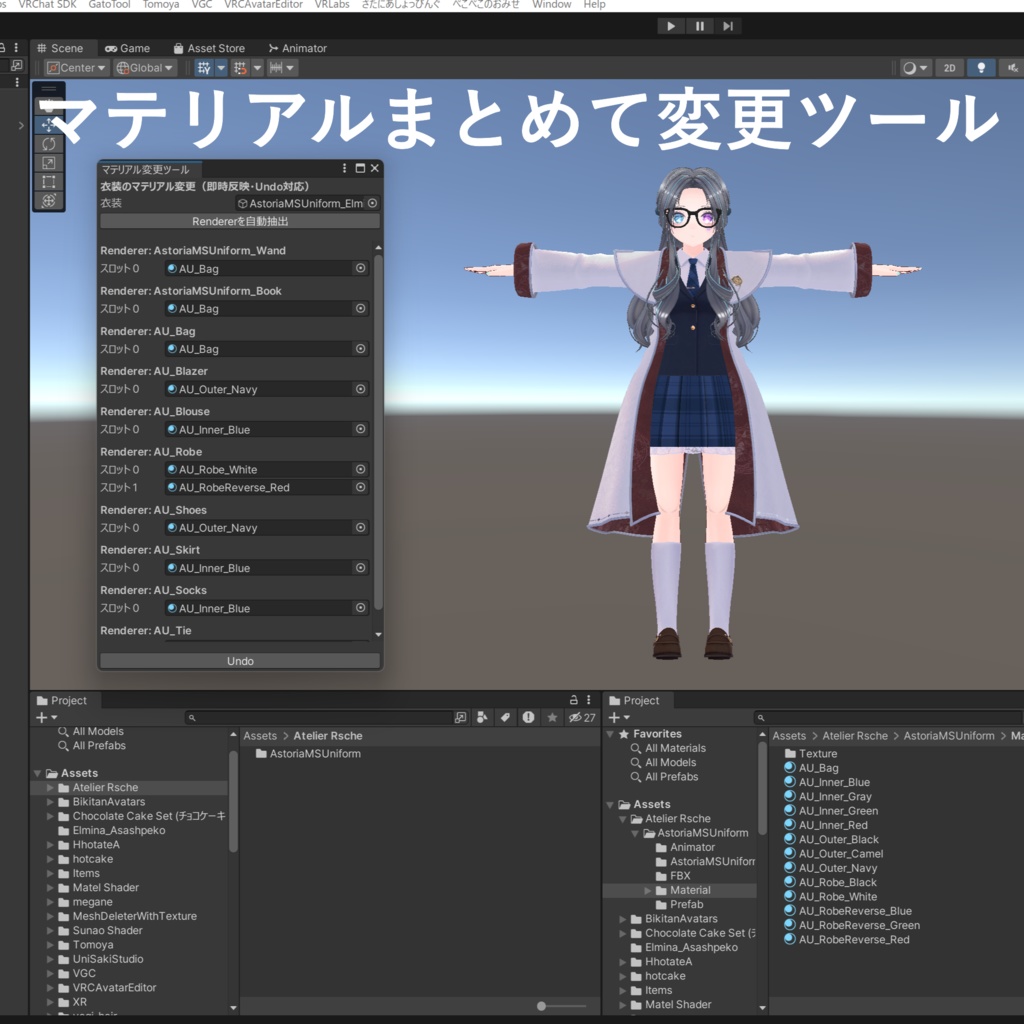Screen dimensions: 1024x1024
Task: Open material picker for AU_Blazer slot
Action: 360,389
